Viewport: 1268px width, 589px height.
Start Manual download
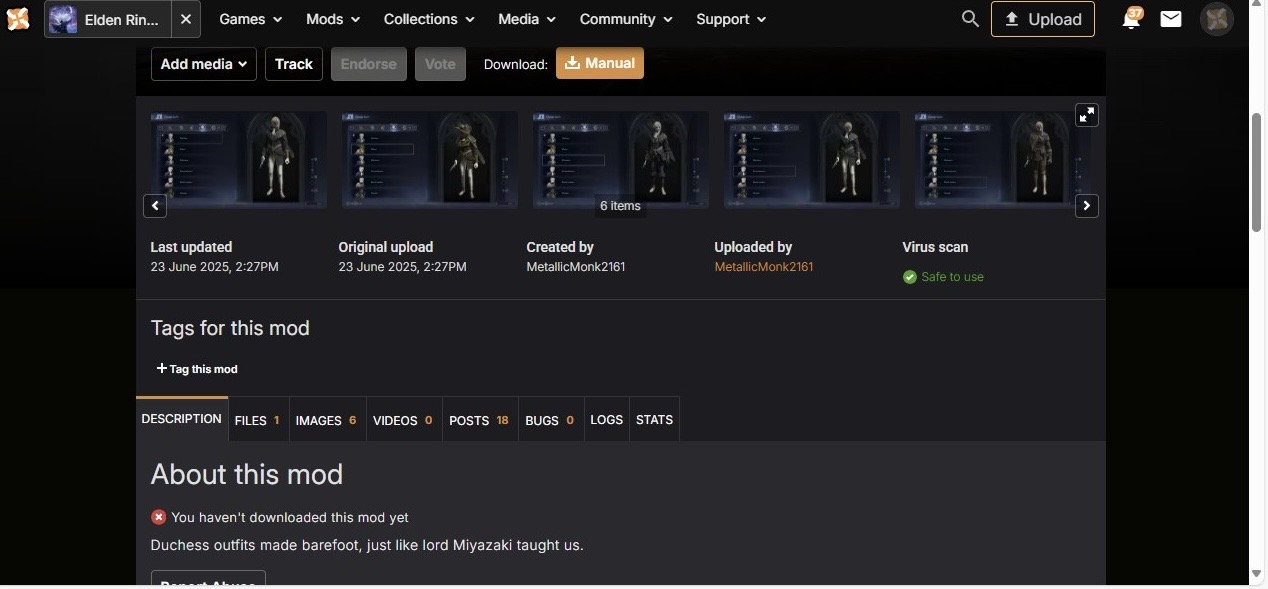[600, 63]
